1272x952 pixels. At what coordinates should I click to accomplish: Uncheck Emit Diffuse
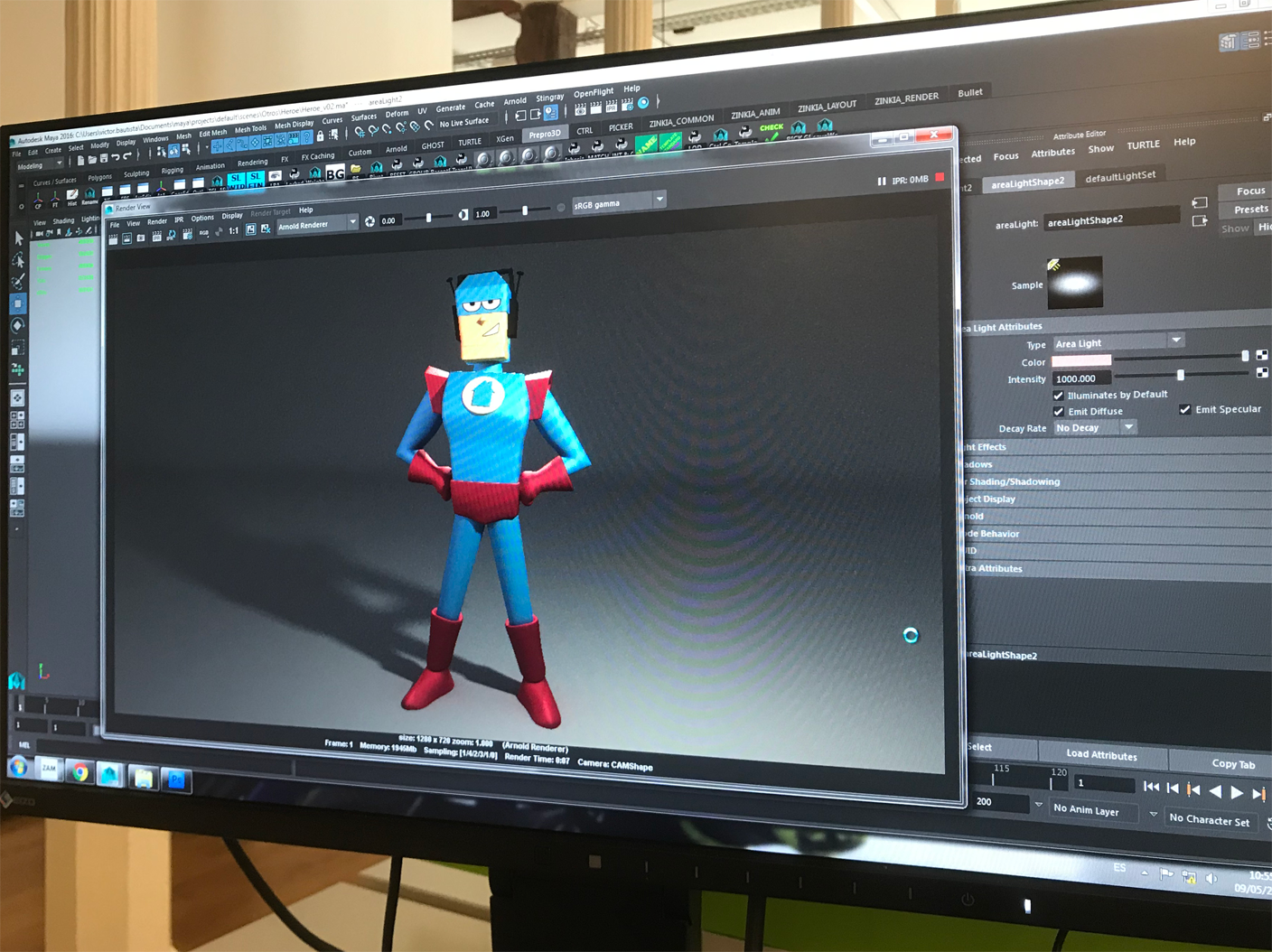point(1059,412)
